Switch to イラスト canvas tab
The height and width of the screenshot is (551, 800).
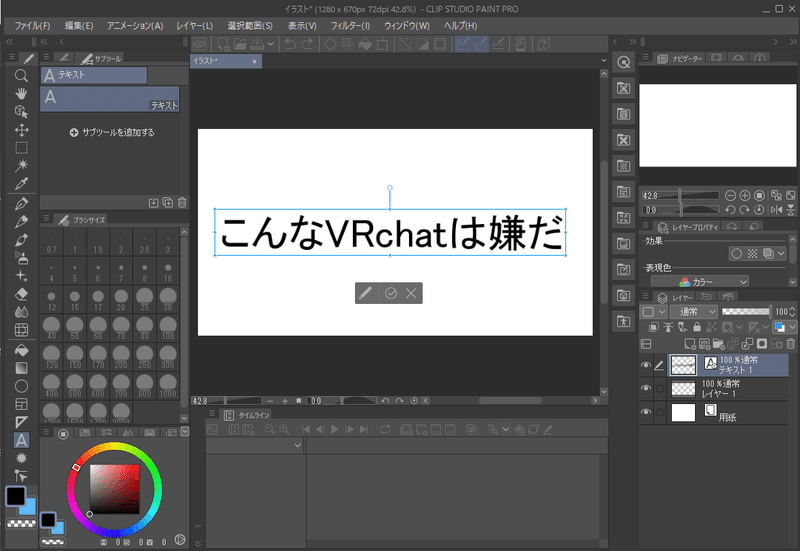(226, 61)
